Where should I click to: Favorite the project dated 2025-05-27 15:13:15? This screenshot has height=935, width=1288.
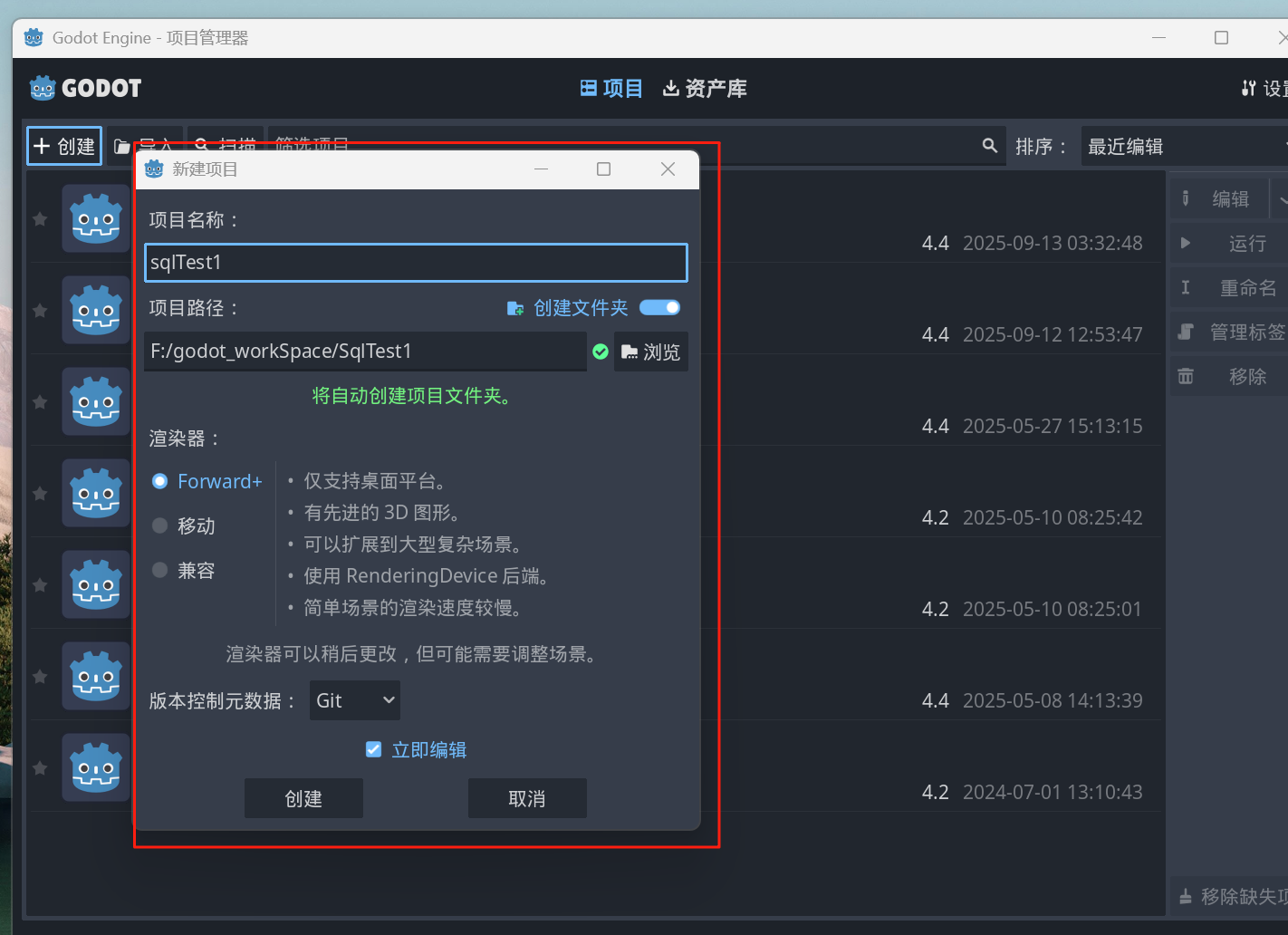pos(40,402)
